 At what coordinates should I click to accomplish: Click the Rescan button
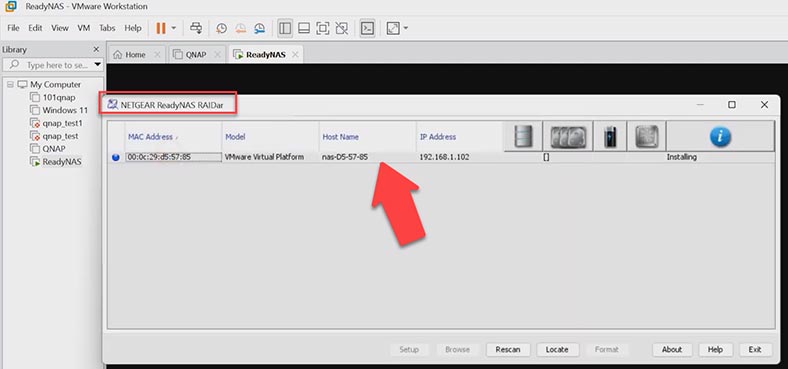508,349
